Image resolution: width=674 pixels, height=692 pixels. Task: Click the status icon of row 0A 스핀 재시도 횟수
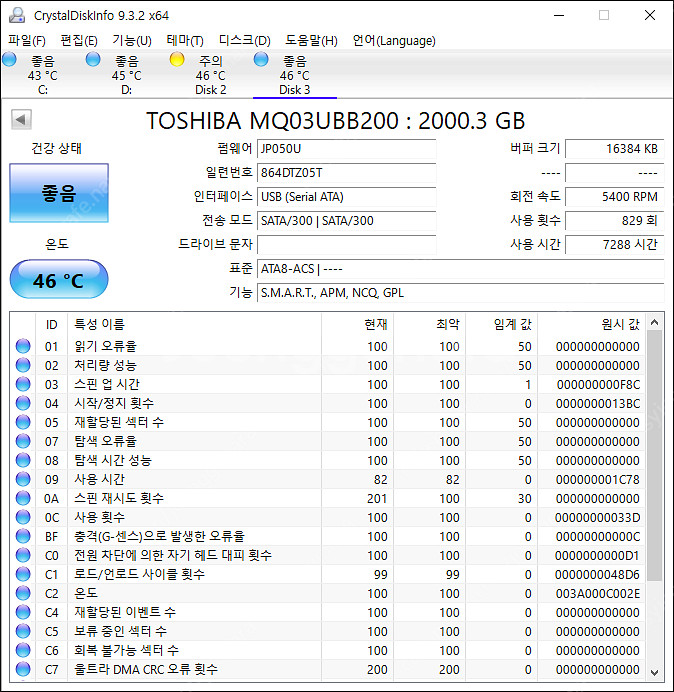(23, 498)
